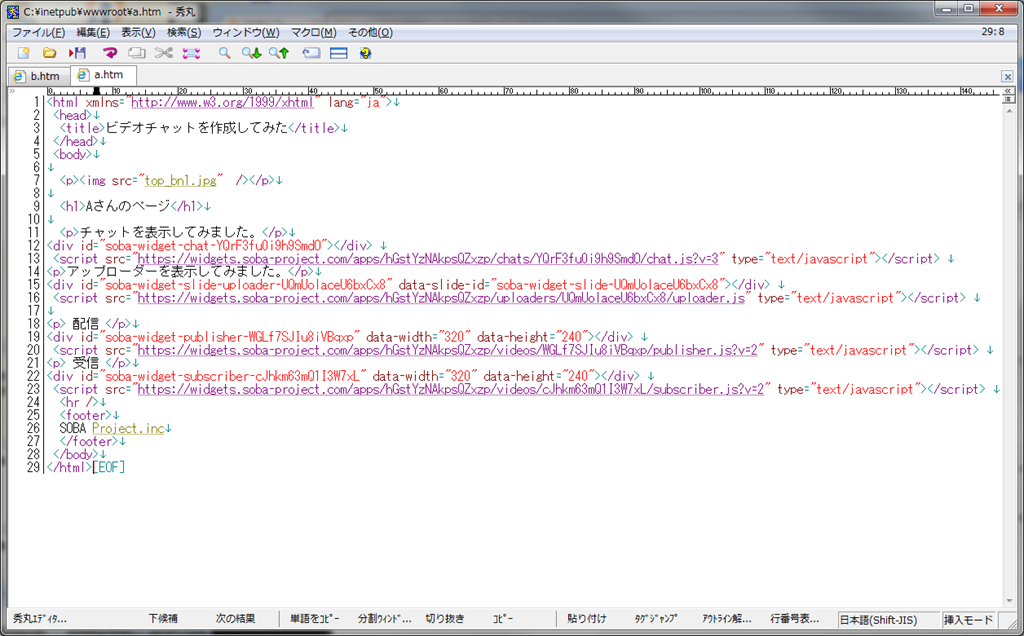Viewport: 1024px width, 636px height.
Task: Click 分割ウィンドウ function key button
Action: tap(385, 618)
